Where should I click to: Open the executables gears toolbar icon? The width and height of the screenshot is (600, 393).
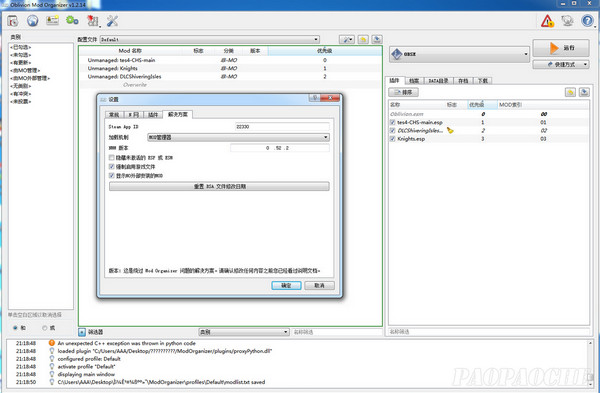pyautogui.click(x=72, y=21)
